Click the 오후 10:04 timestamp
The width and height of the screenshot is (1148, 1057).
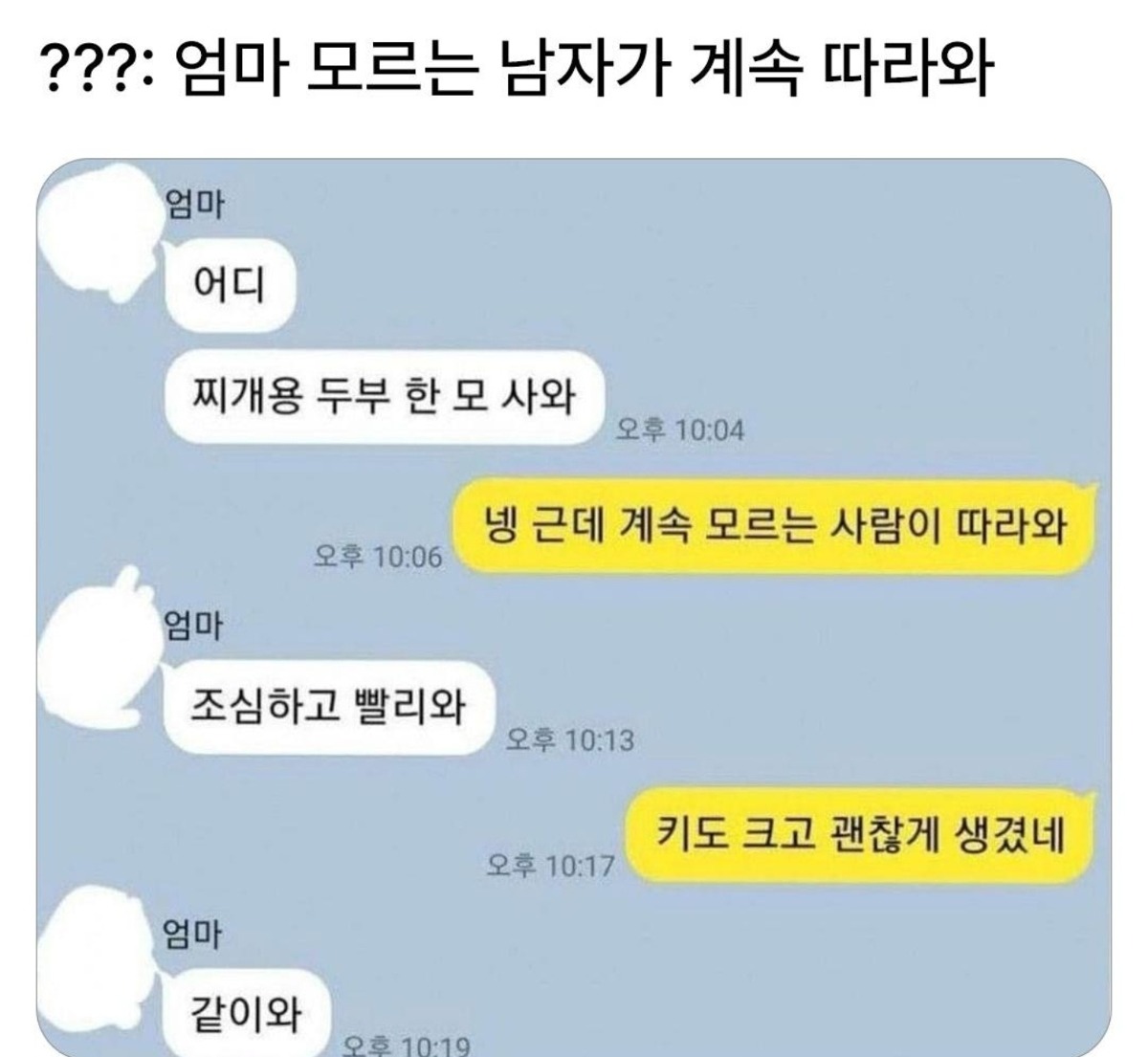pyautogui.click(x=679, y=430)
